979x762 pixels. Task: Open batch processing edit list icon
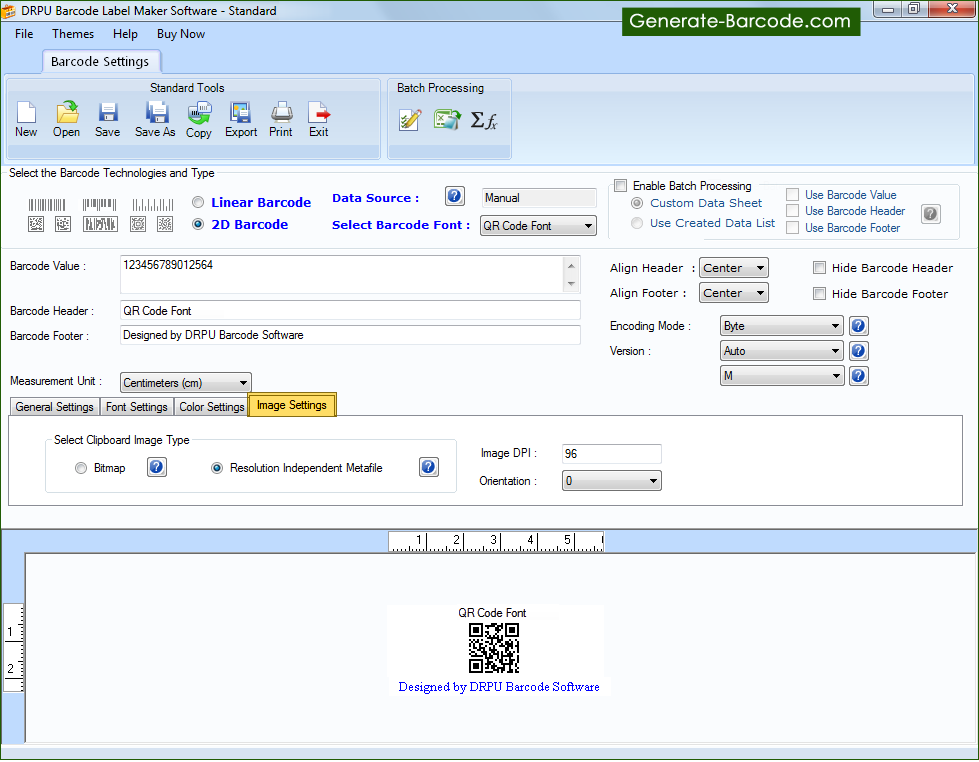click(x=410, y=119)
